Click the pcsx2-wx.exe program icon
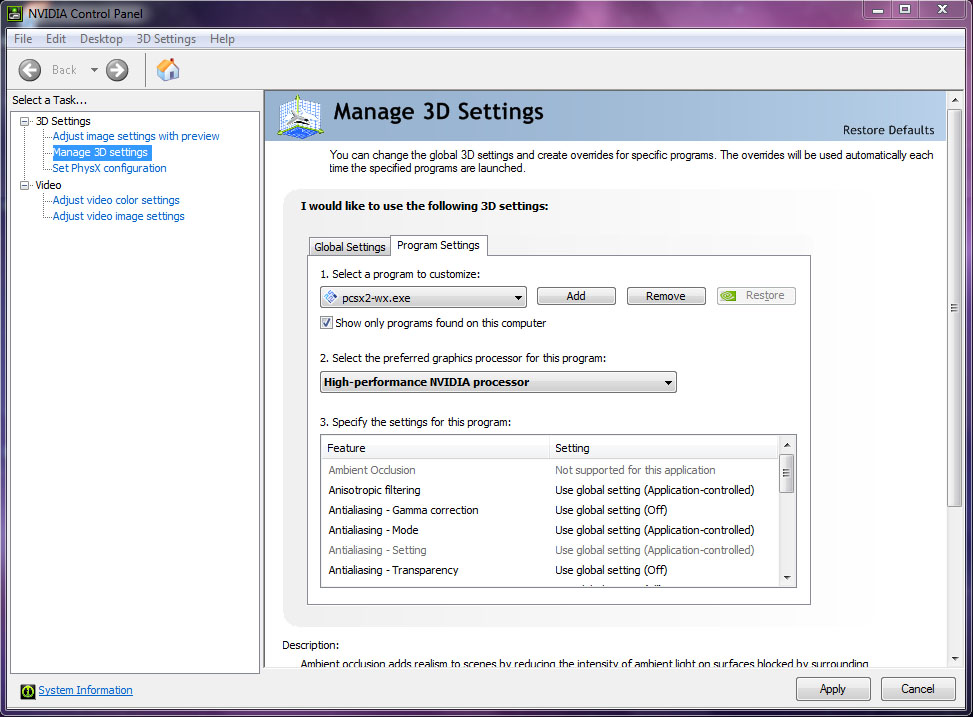Screen dimensions: 973x717 (x=331, y=297)
